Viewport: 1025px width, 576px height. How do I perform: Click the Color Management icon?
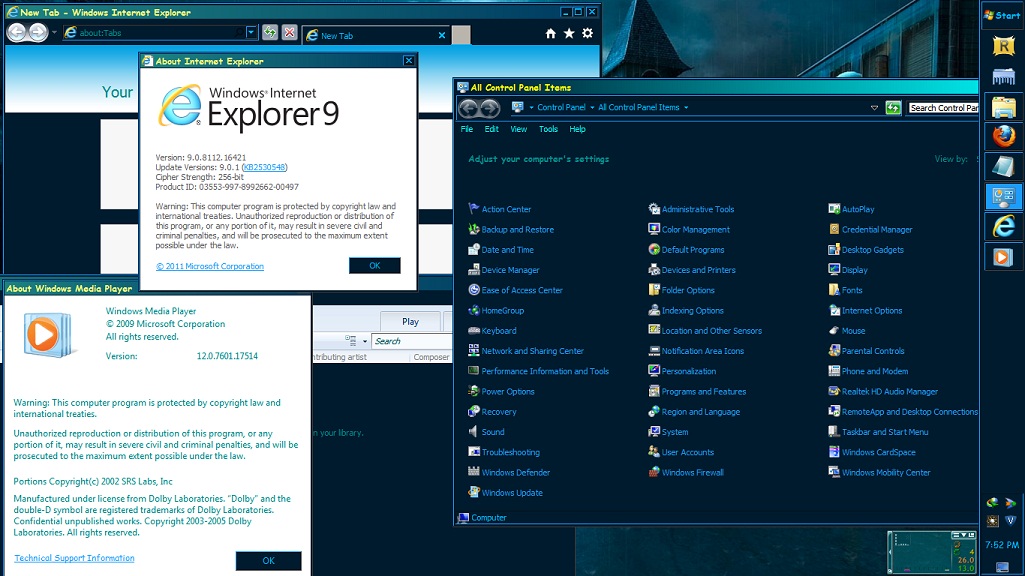[x=654, y=229]
